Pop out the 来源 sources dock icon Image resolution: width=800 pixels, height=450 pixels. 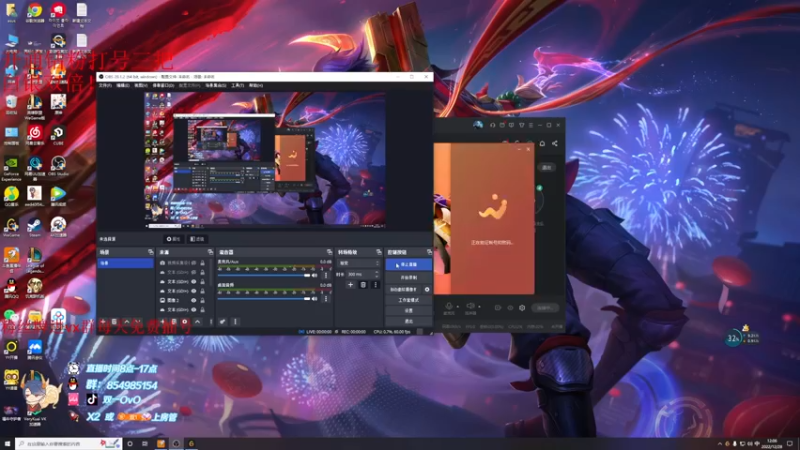click(x=210, y=252)
